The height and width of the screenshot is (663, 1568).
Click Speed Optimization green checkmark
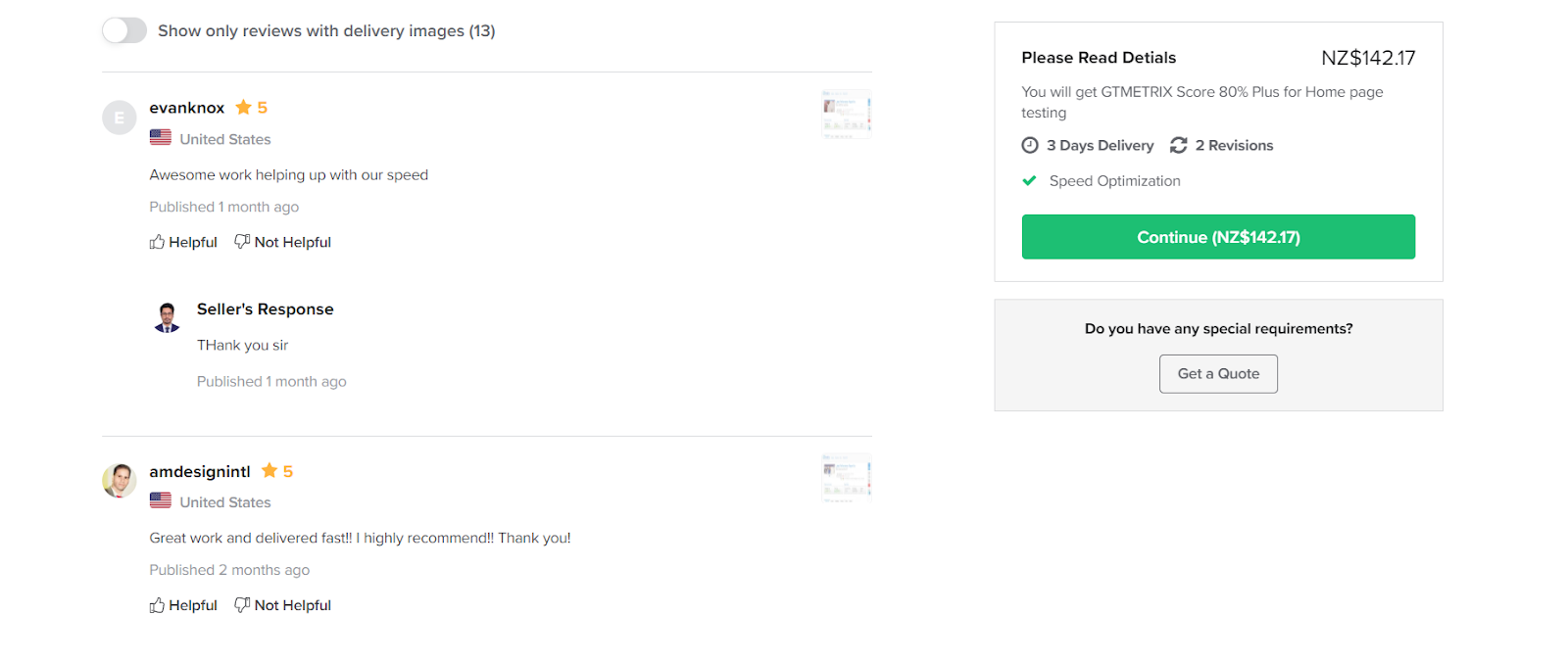click(x=1029, y=180)
